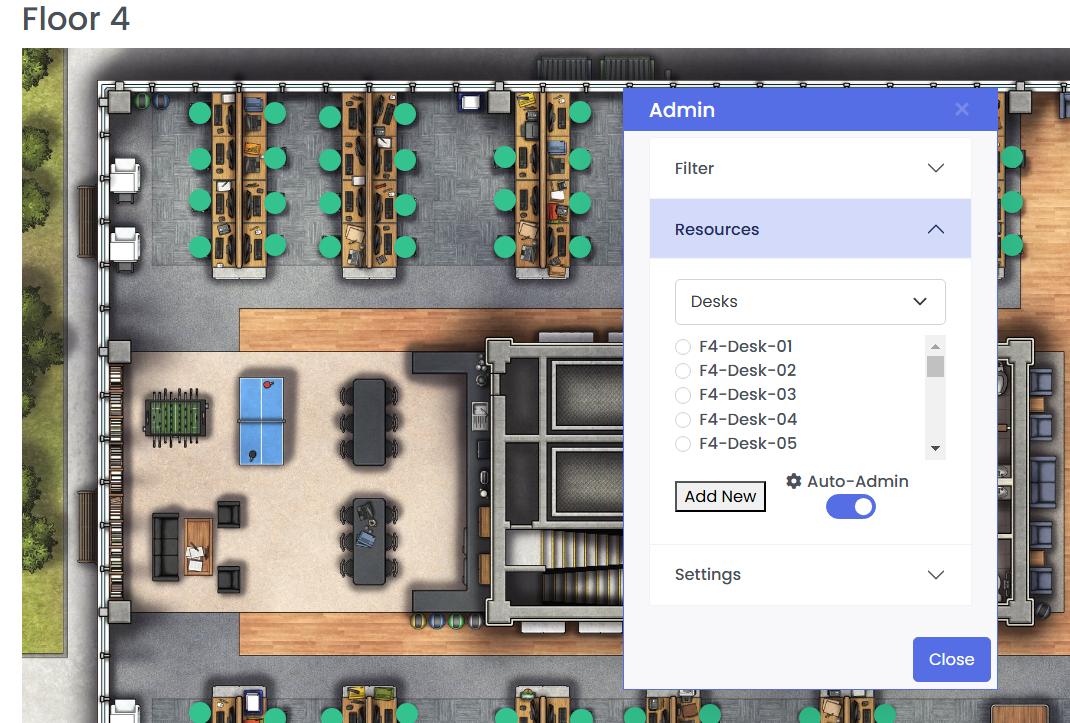Click the gear icon beside Auto-Admin

[794, 481]
